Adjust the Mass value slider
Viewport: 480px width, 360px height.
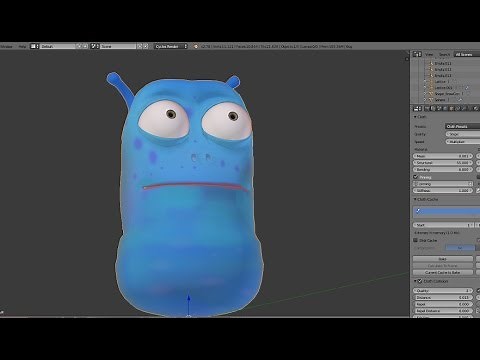coord(443,156)
